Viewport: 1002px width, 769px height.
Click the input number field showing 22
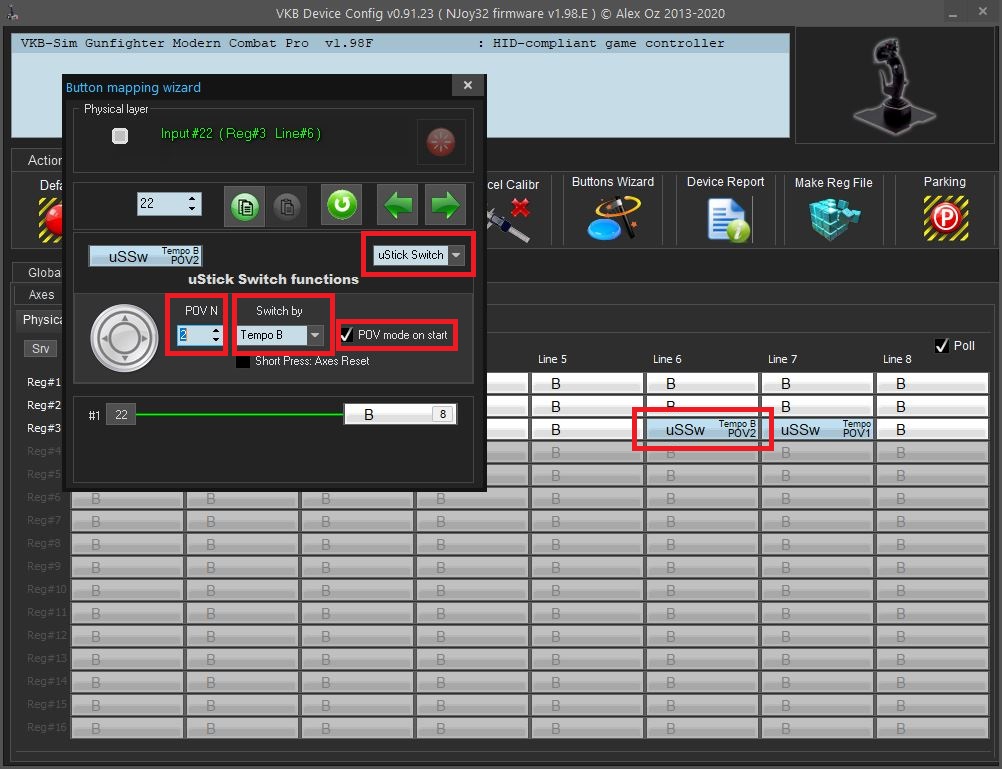(162, 204)
